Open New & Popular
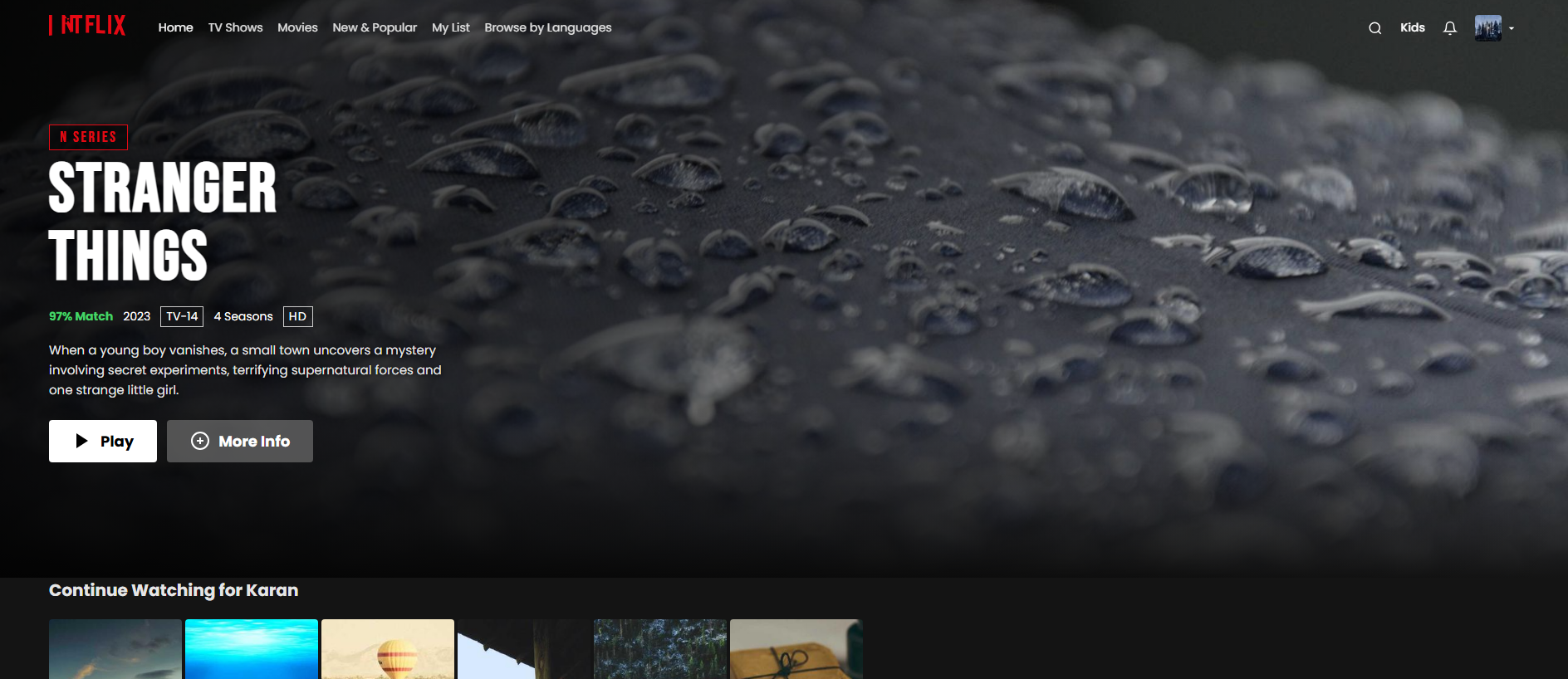 tap(375, 27)
